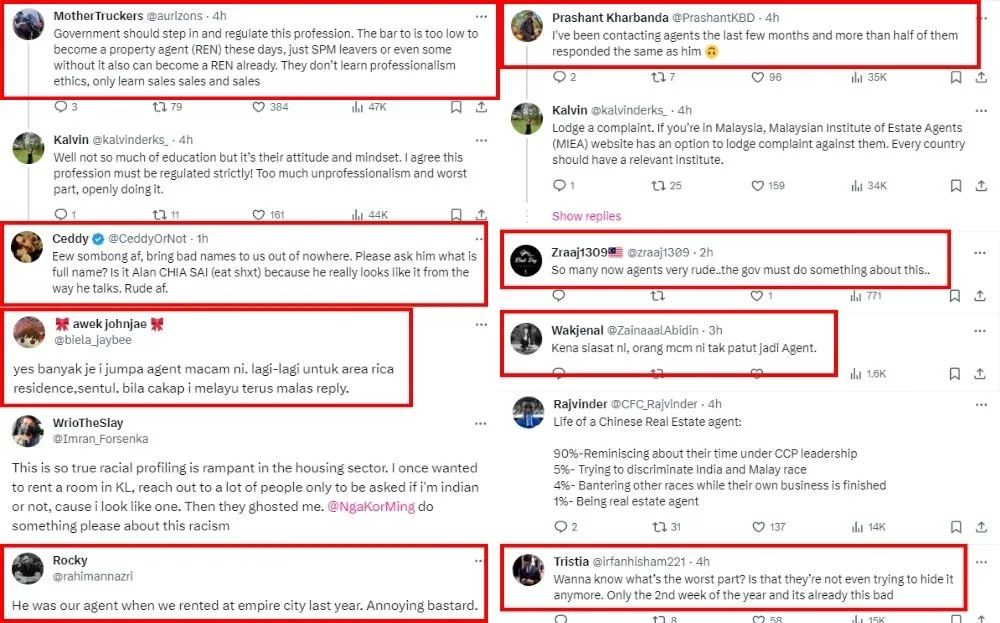Image resolution: width=1000 pixels, height=623 pixels.
Task: Toggle like on Zraaj1309's tweet
Action: [x=757, y=296]
